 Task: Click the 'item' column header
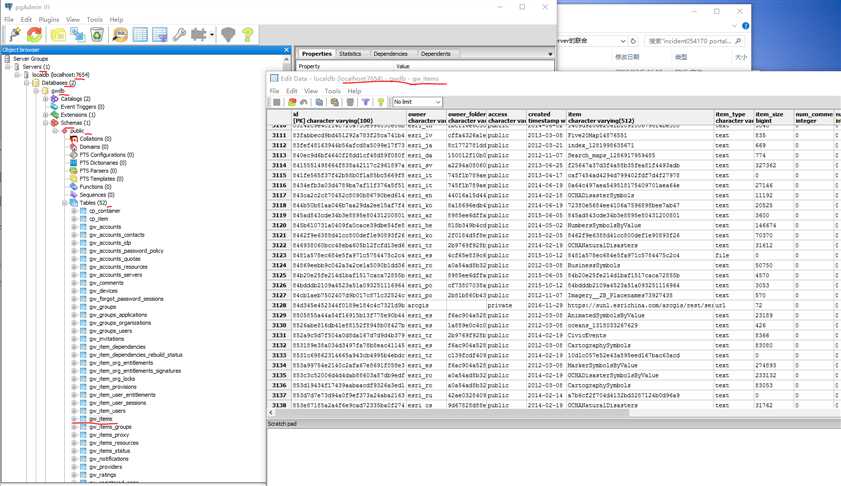[x=640, y=117]
